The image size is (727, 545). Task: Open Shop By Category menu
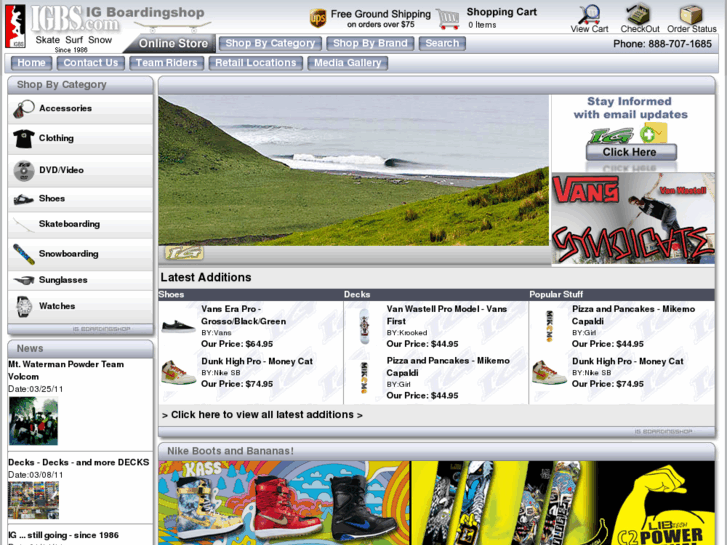(270, 44)
